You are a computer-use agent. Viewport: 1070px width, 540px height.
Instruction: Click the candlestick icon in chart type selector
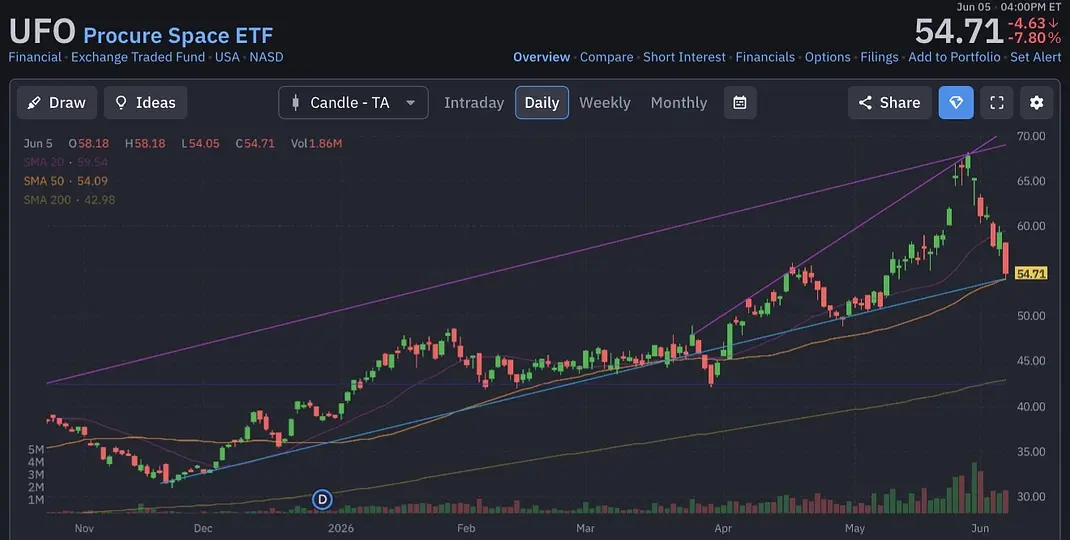tap(295, 102)
